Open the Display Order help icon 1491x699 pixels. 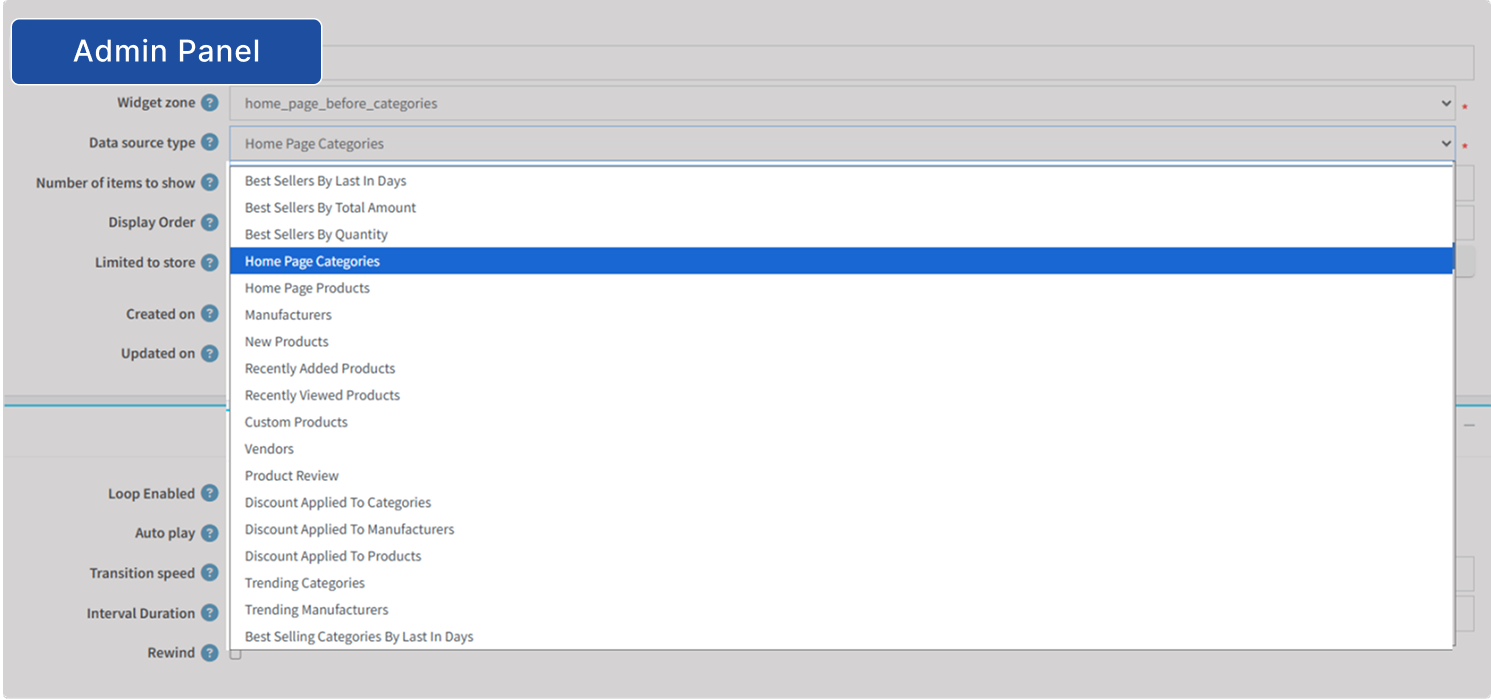[209, 223]
